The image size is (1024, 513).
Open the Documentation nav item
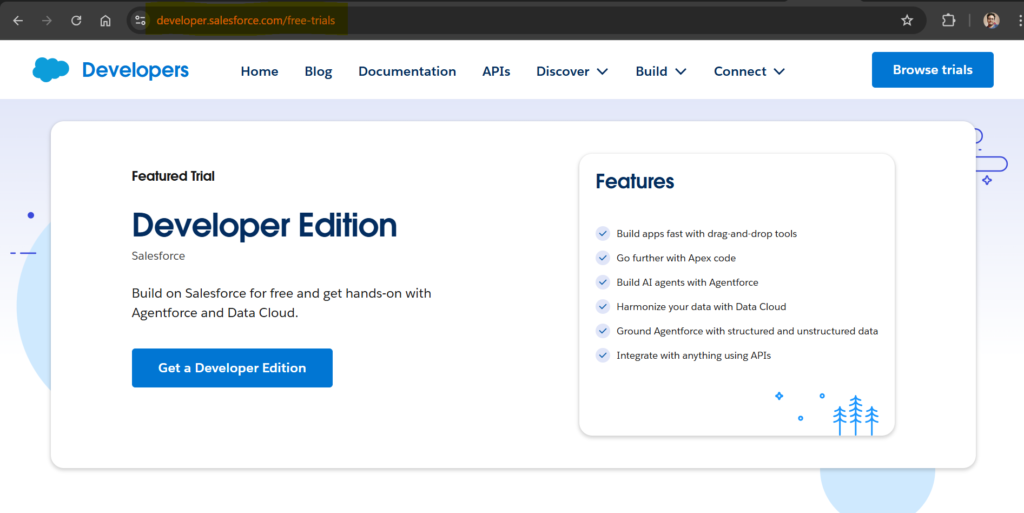[407, 71]
